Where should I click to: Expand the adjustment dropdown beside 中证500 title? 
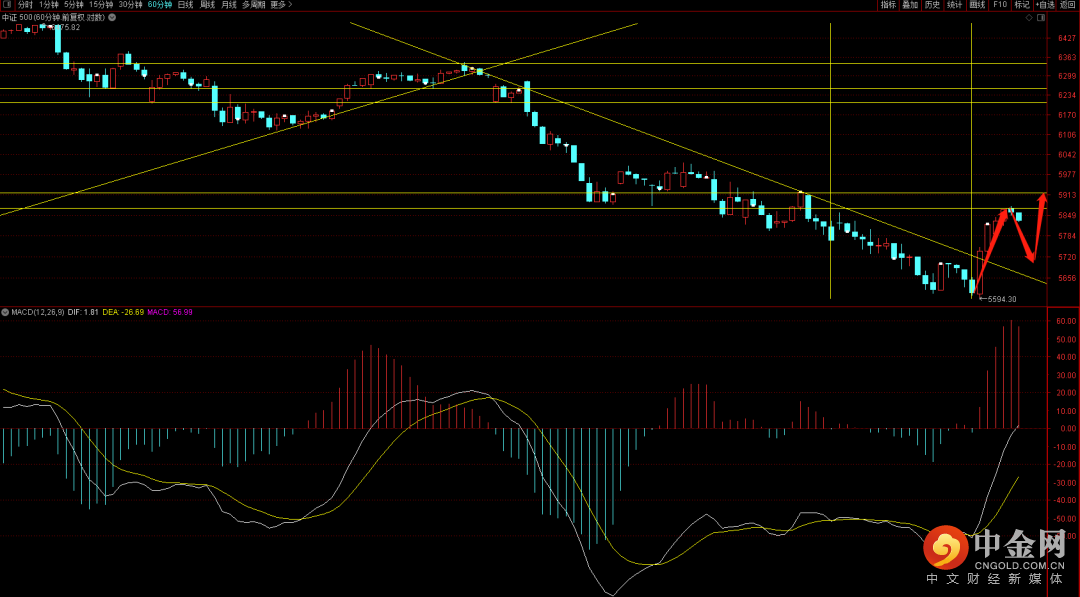[x=110, y=17]
